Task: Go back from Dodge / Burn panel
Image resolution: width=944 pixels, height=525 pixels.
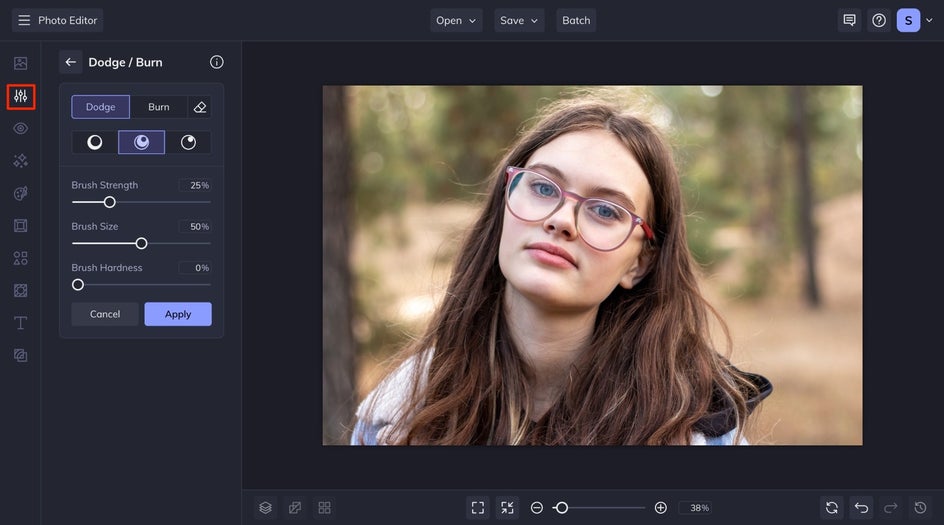Action: [70, 62]
